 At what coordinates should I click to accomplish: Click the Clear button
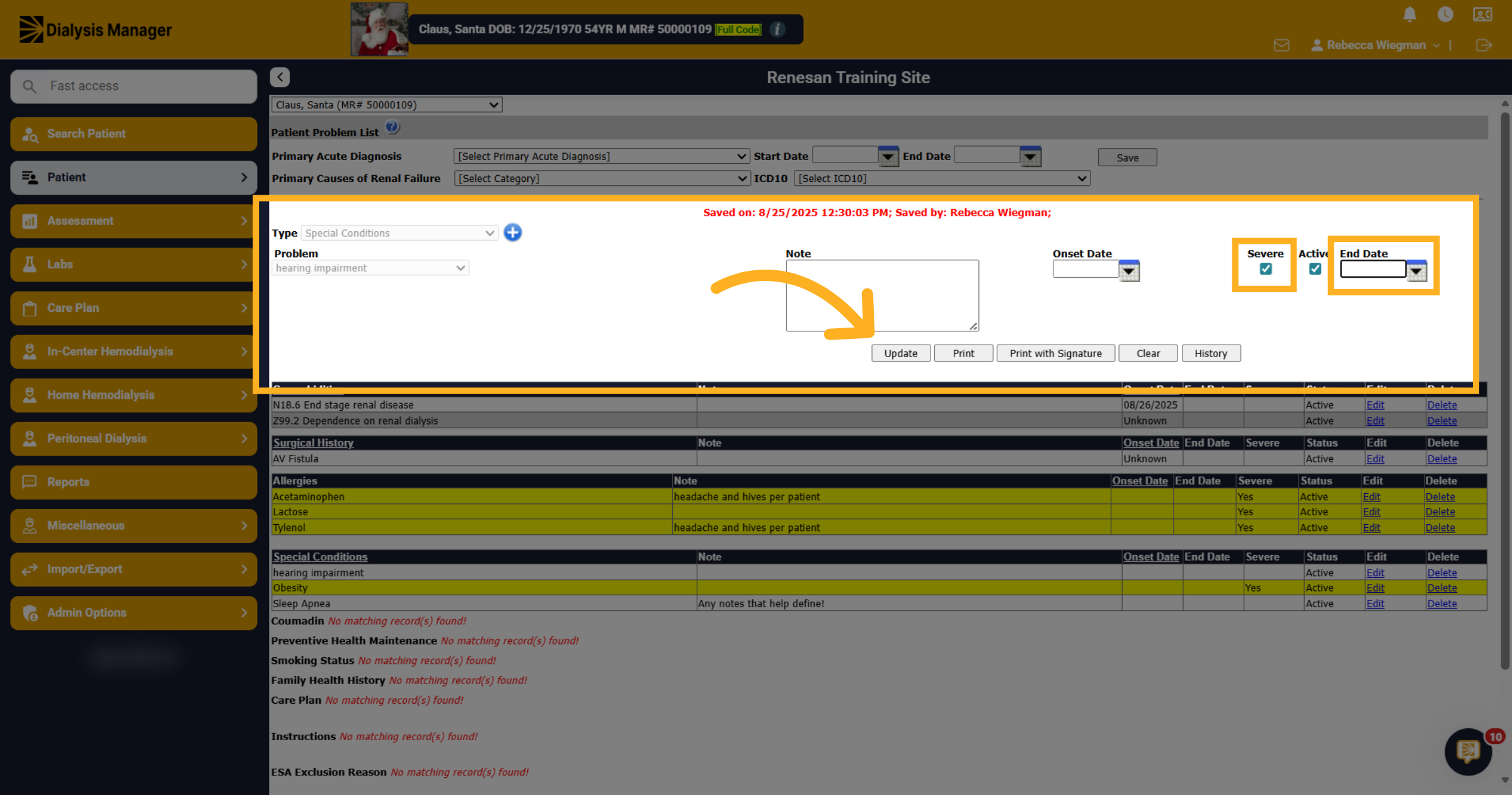(1148, 353)
